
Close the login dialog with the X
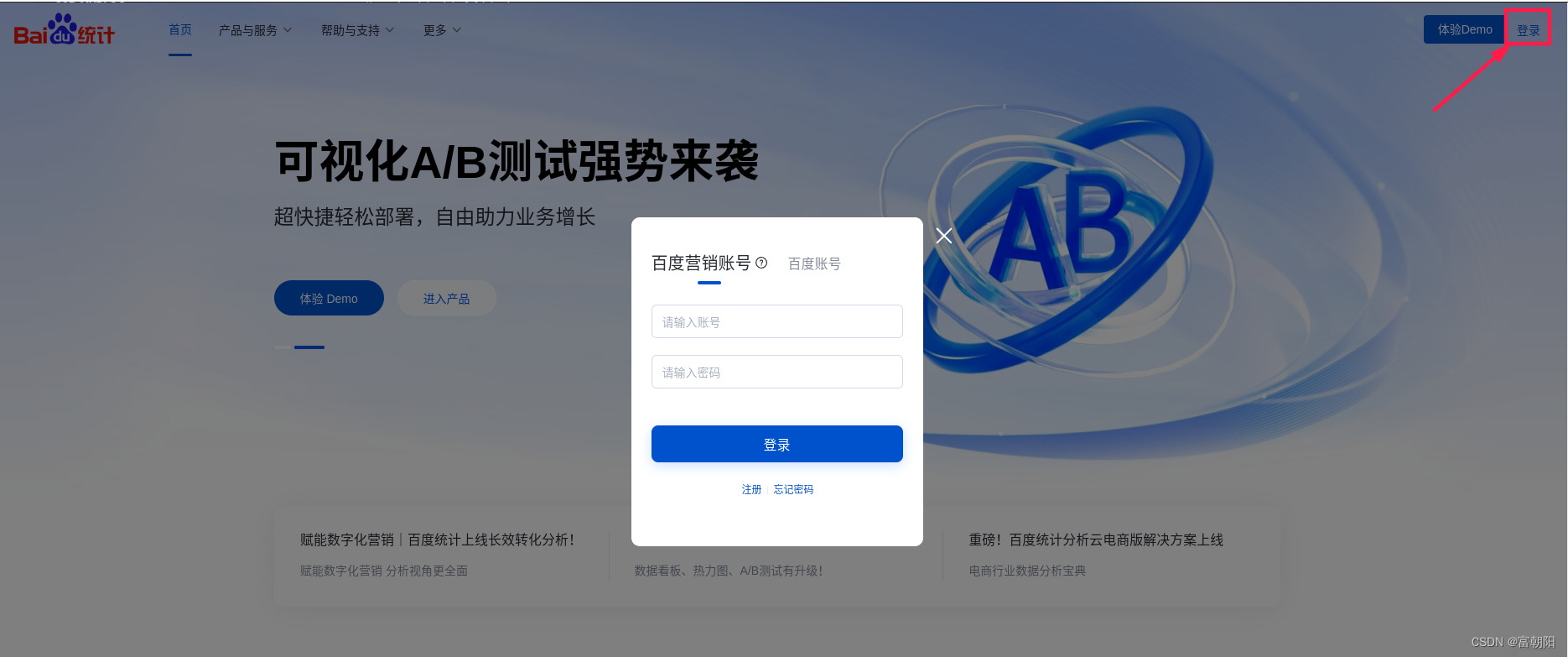943,236
